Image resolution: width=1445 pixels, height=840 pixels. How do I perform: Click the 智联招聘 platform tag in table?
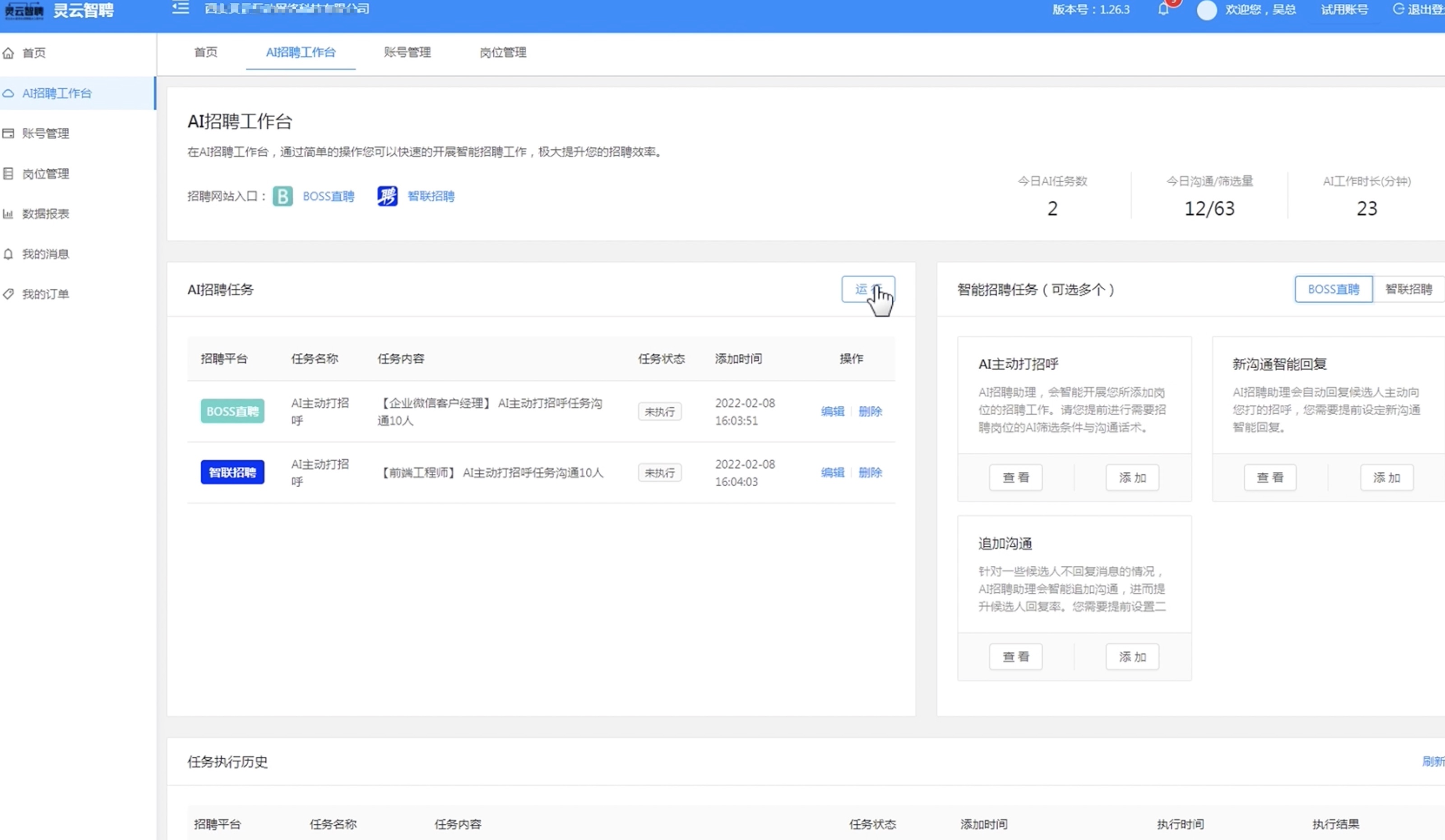(x=232, y=472)
